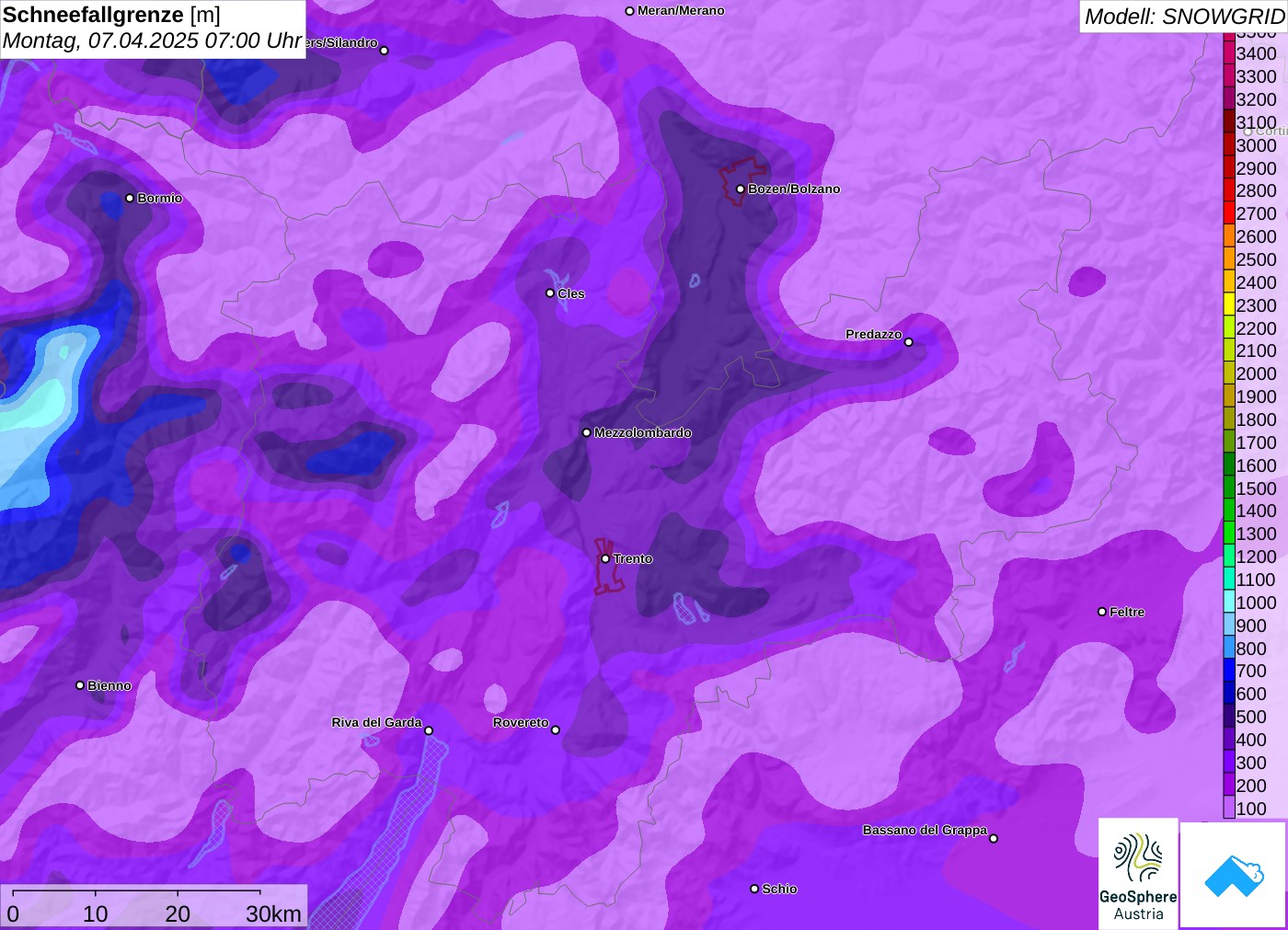The height and width of the screenshot is (930, 1288).
Task: Click the Bassano del Grappa label
Action: [x=925, y=830]
